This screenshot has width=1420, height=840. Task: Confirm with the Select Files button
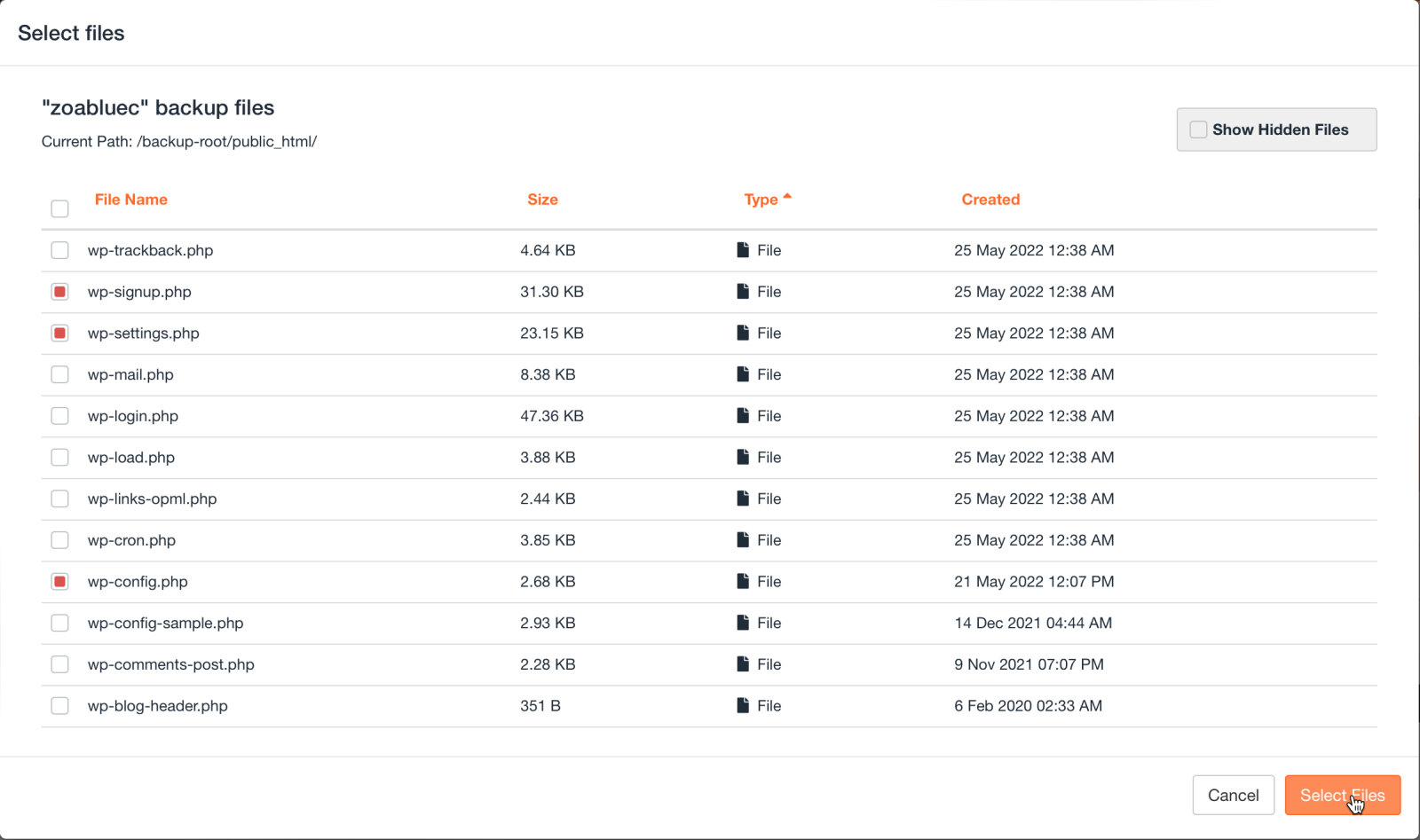[1342, 795]
